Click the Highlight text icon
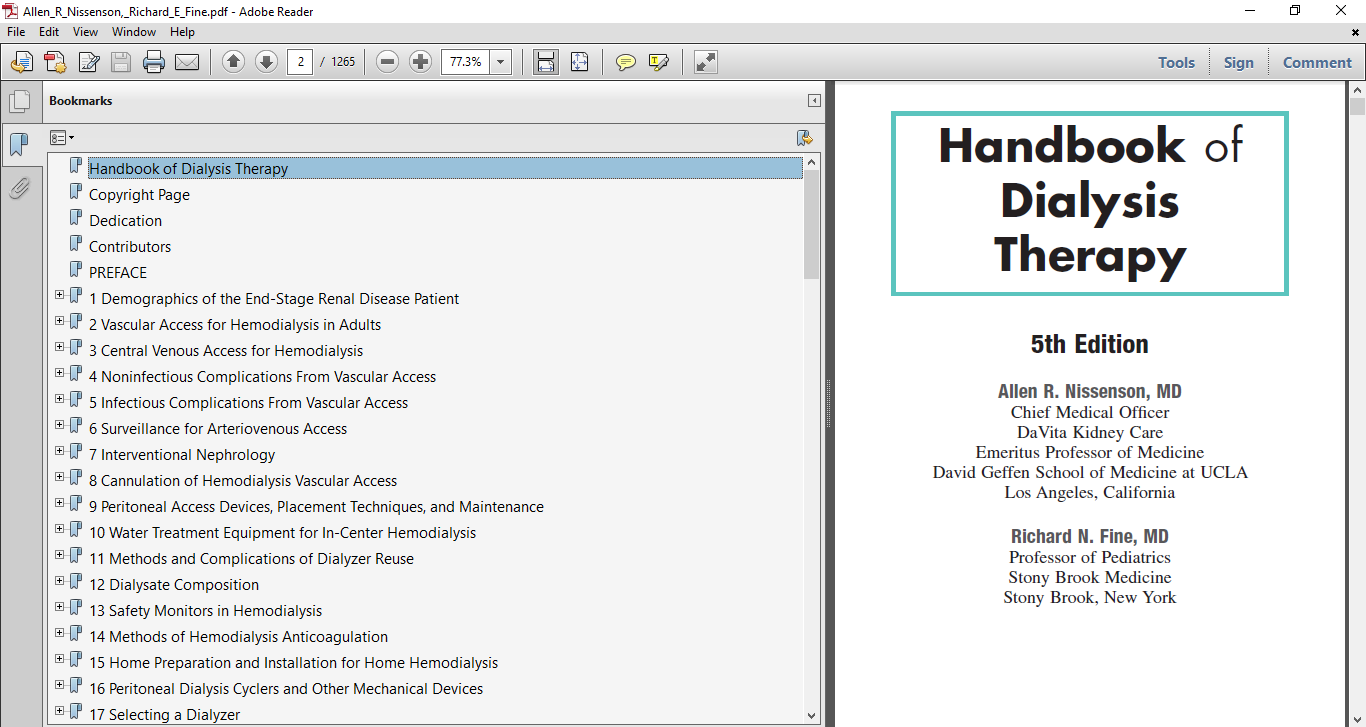 tap(659, 62)
